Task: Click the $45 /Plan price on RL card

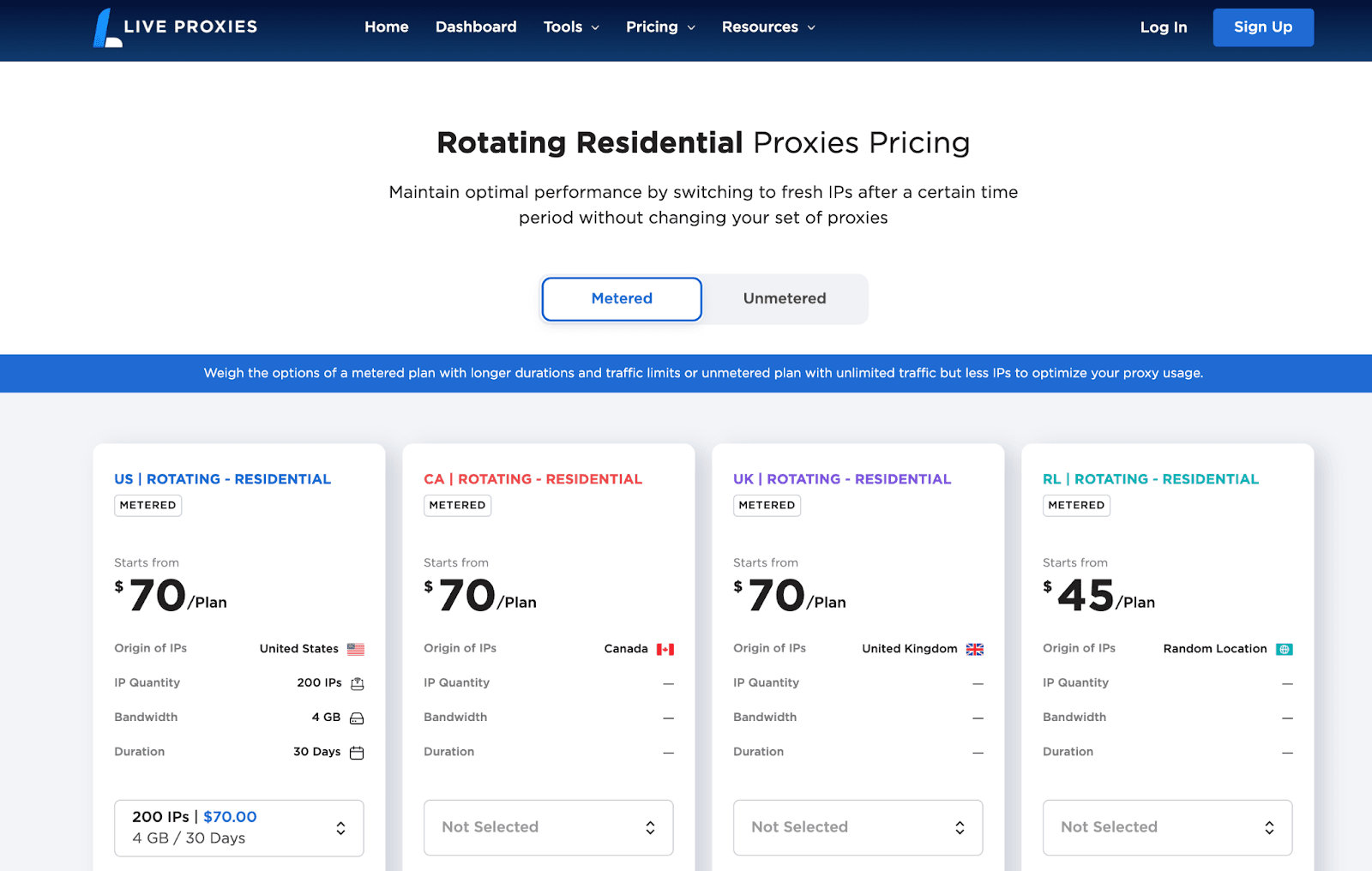Action: (1098, 595)
